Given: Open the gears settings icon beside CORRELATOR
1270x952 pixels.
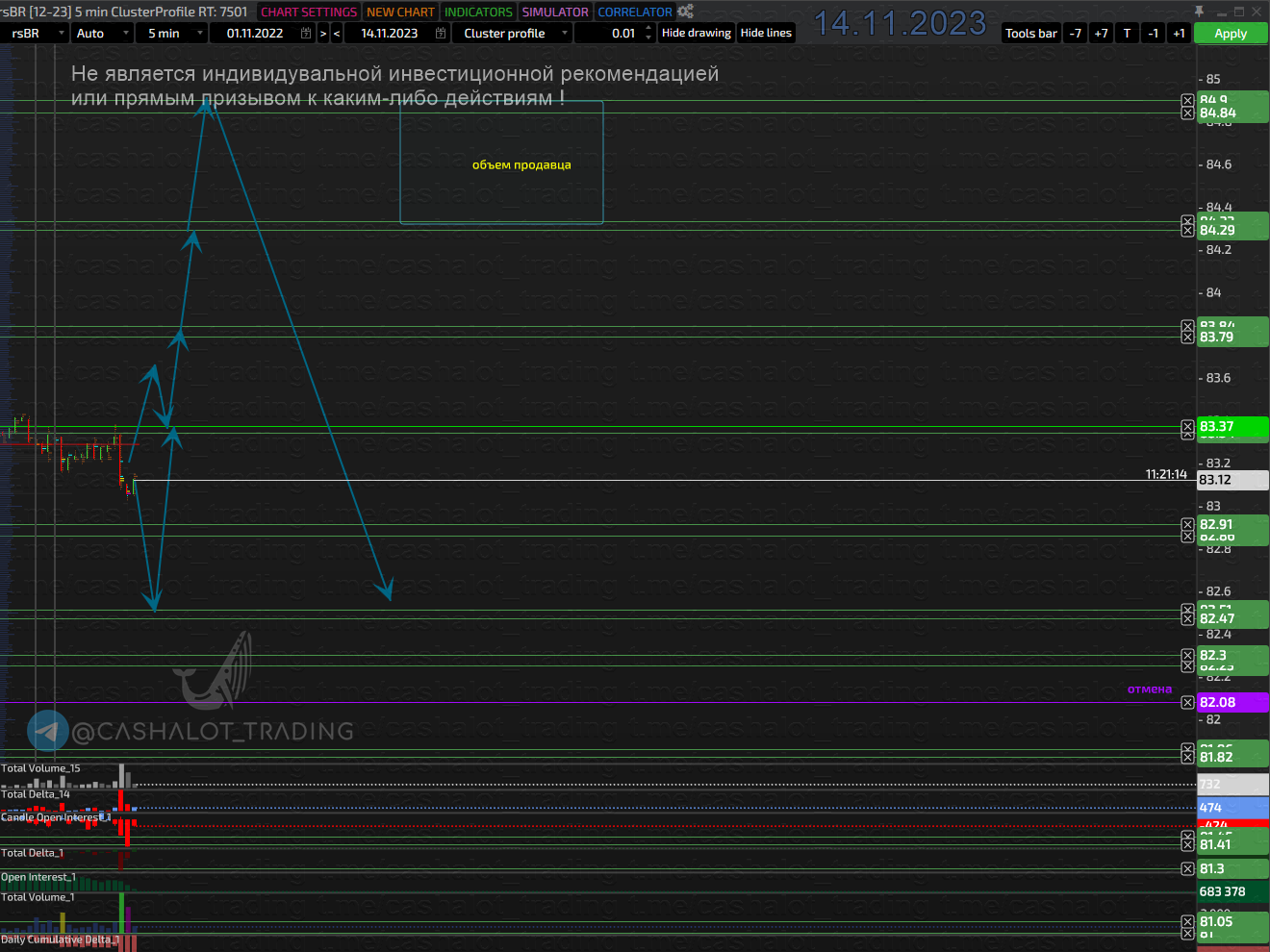Looking at the screenshot, I should [685, 12].
